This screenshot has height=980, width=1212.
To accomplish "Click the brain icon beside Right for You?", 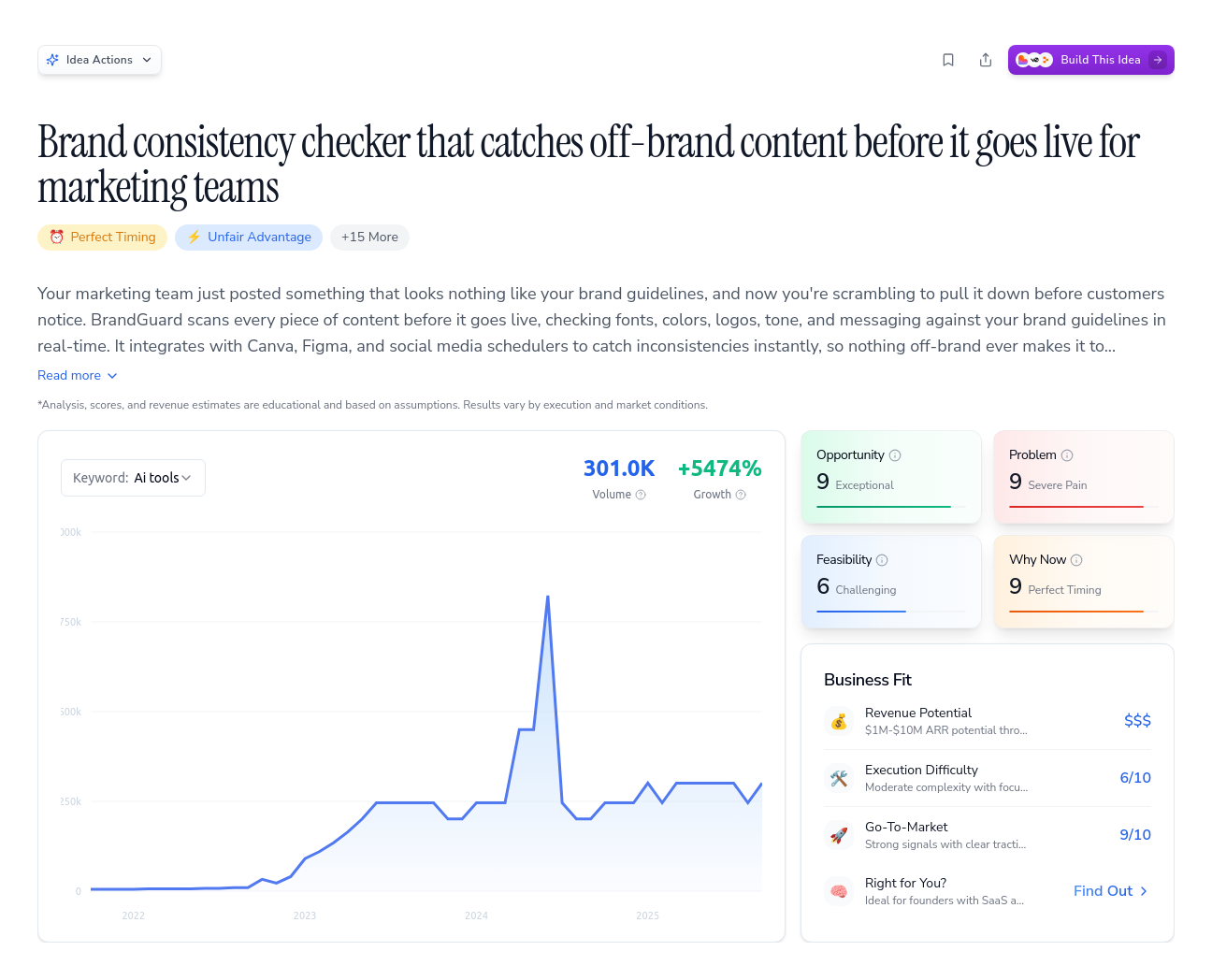I will click(839, 890).
